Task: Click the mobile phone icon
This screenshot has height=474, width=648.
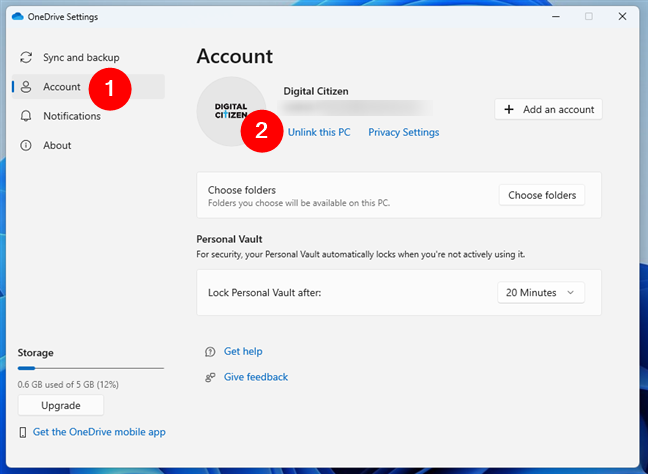Action: click(23, 432)
